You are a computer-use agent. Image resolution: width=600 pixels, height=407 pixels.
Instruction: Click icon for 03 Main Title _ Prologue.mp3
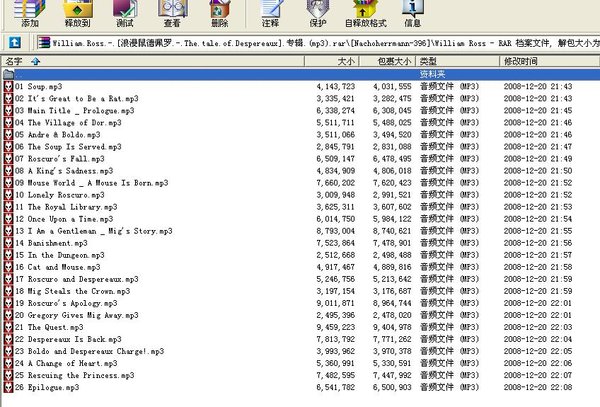(x=8, y=111)
